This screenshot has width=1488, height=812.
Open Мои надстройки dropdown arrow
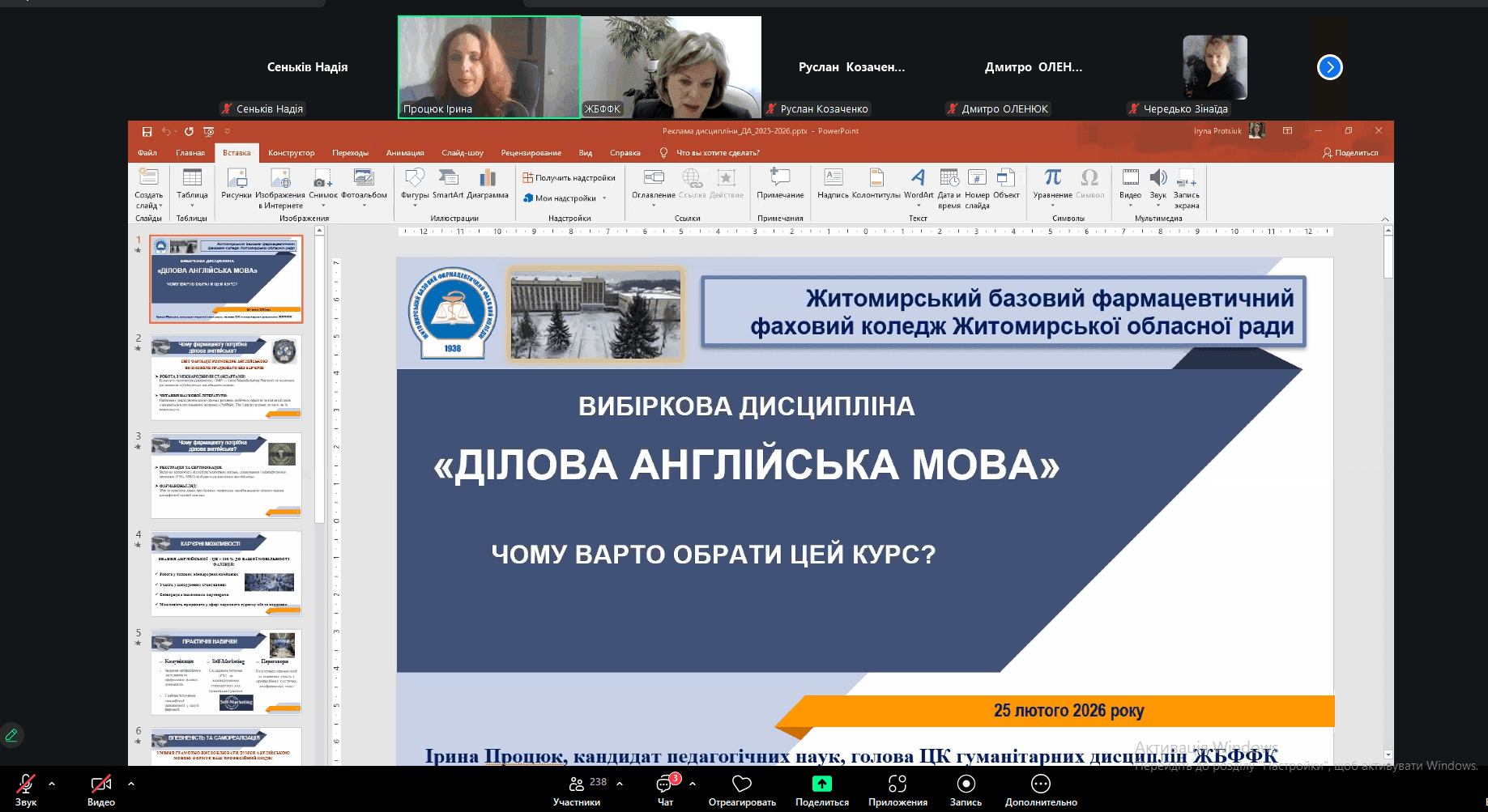pyautogui.click(x=604, y=198)
